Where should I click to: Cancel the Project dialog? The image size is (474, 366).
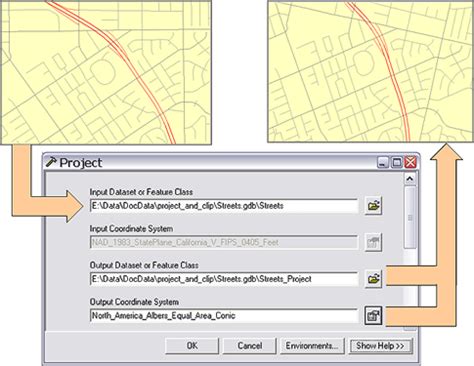point(250,346)
